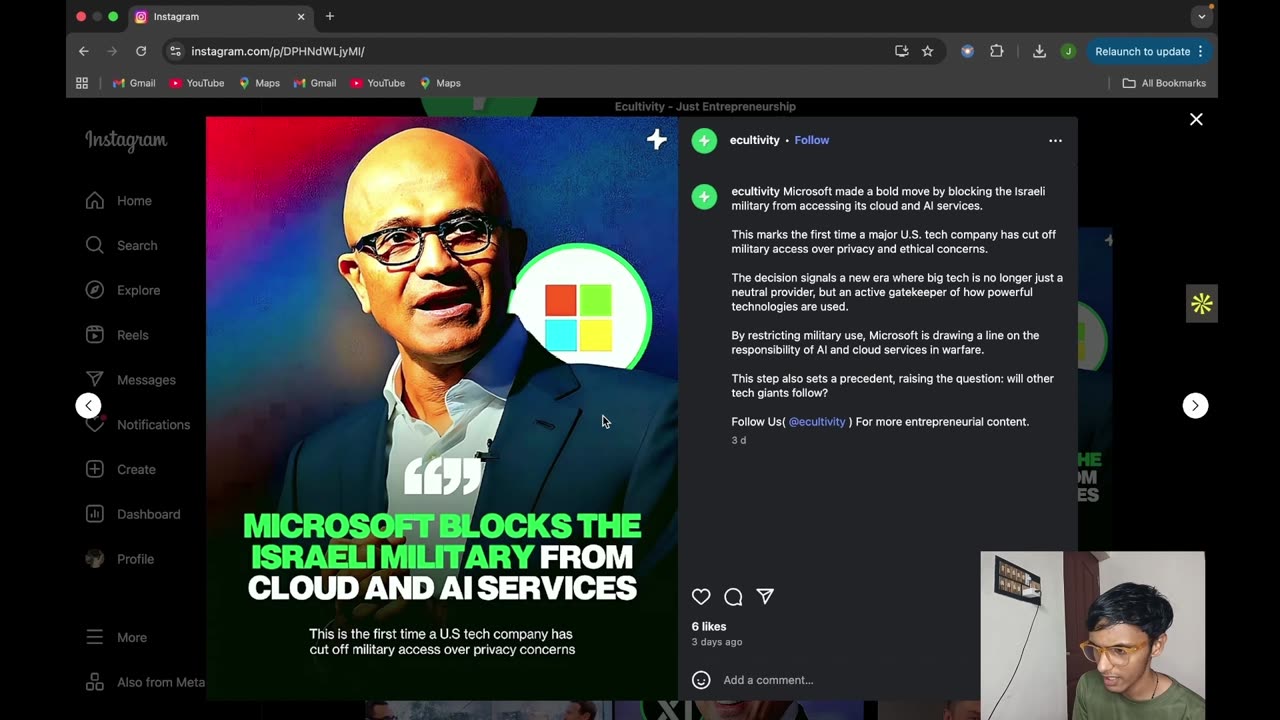Image resolution: width=1280 pixels, height=720 pixels.
Task: Open the blue browser extension icon
Action: click(967, 51)
